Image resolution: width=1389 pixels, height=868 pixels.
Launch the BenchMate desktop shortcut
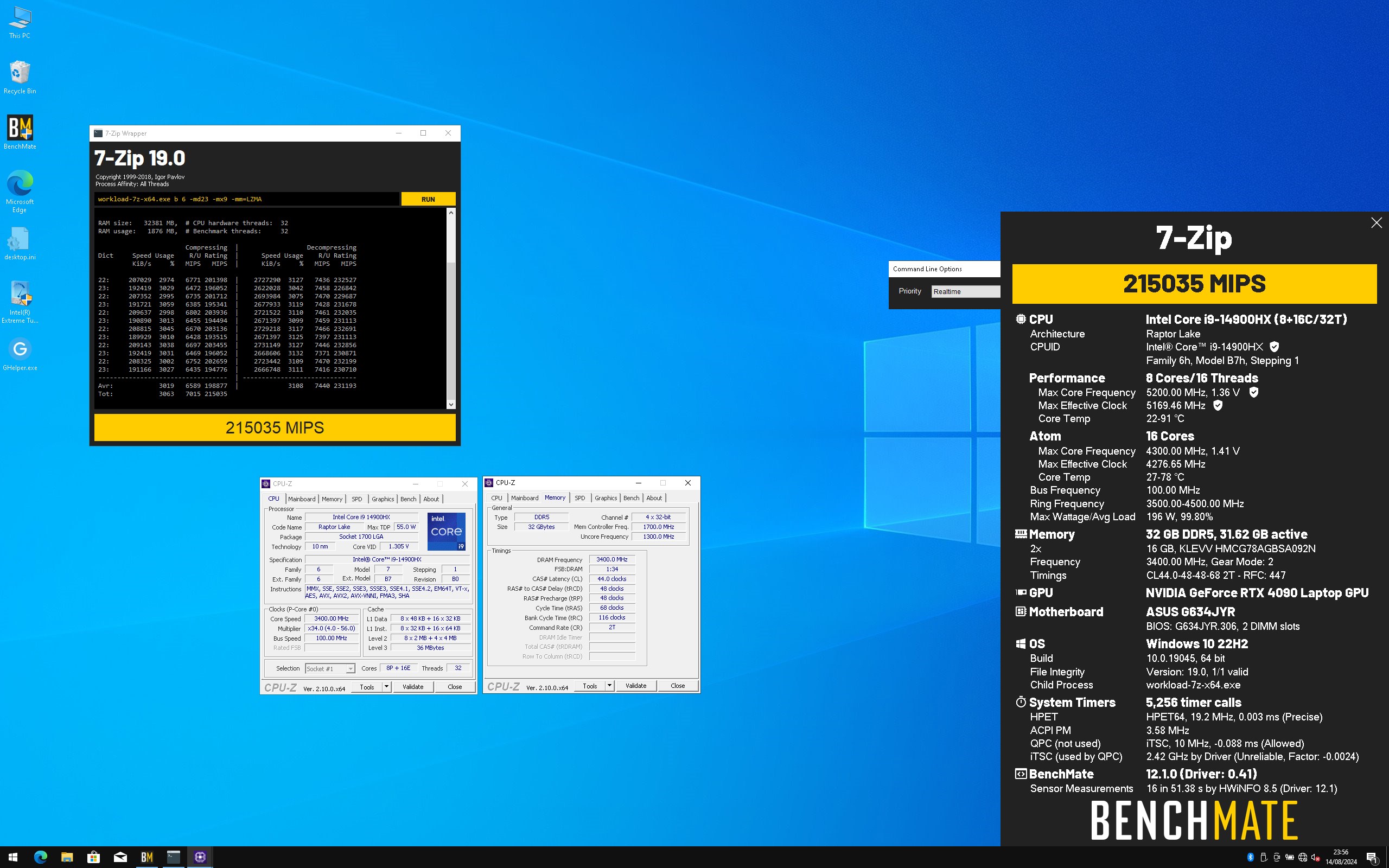click(20, 132)
